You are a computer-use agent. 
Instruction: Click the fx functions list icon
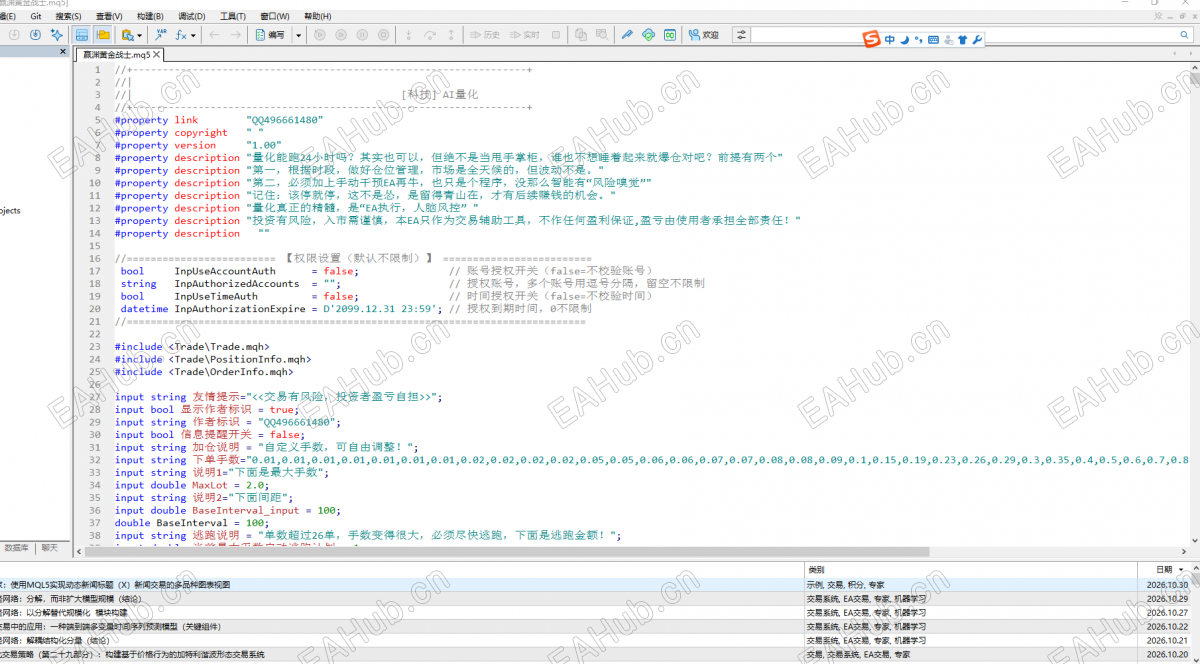(182, 35)
